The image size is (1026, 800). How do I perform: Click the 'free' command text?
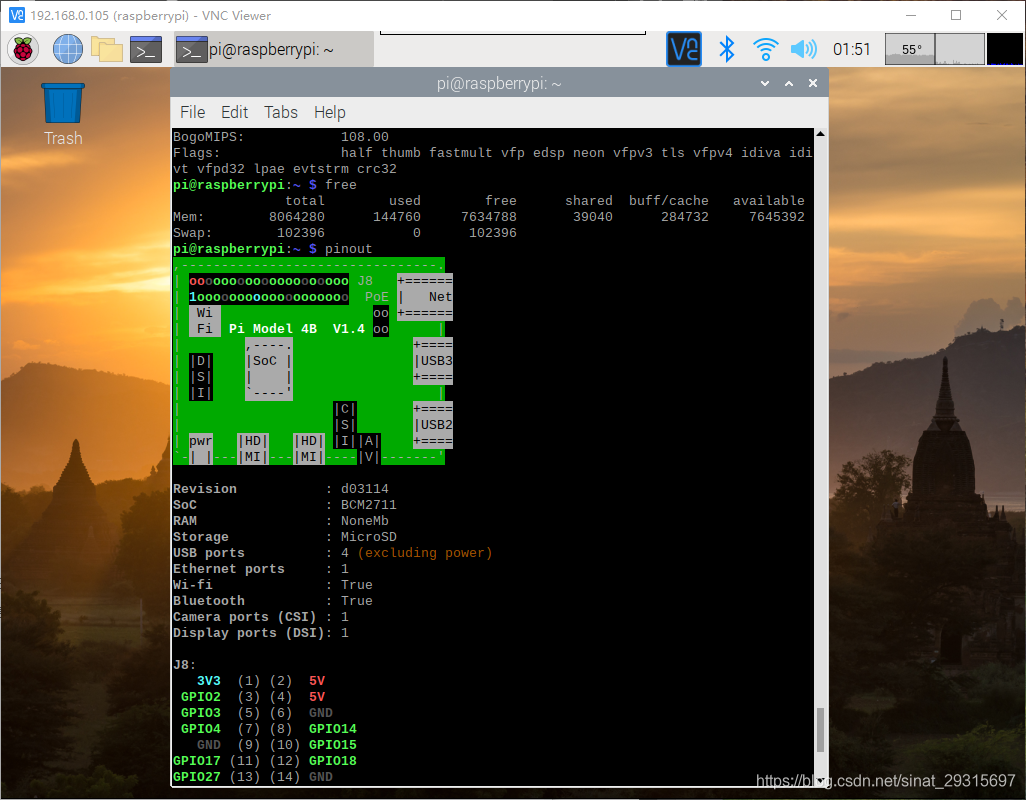point(341,184)
